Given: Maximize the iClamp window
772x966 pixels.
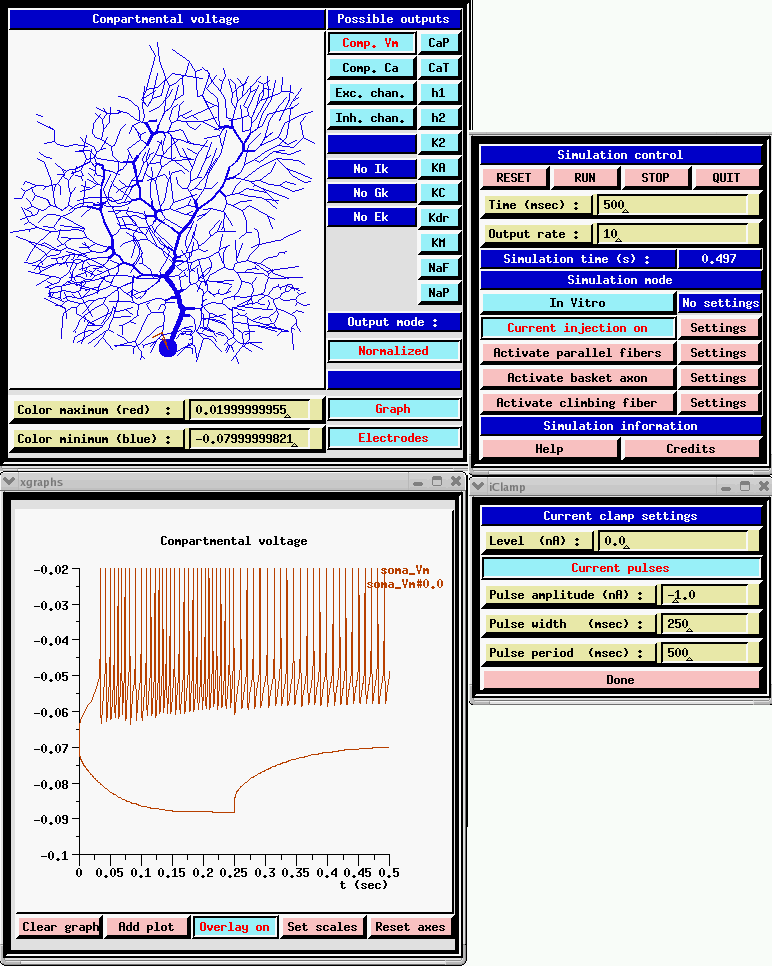Looking at the screenshot, I should tap(745, 486).
